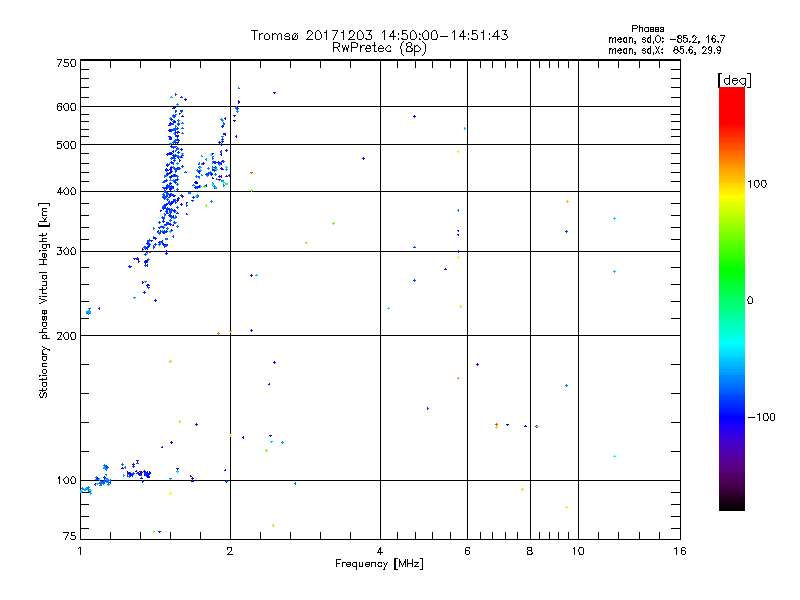Click the '100' colorbar tick label
Viewport: 800px width, 600px height.
tap(757, 184)
